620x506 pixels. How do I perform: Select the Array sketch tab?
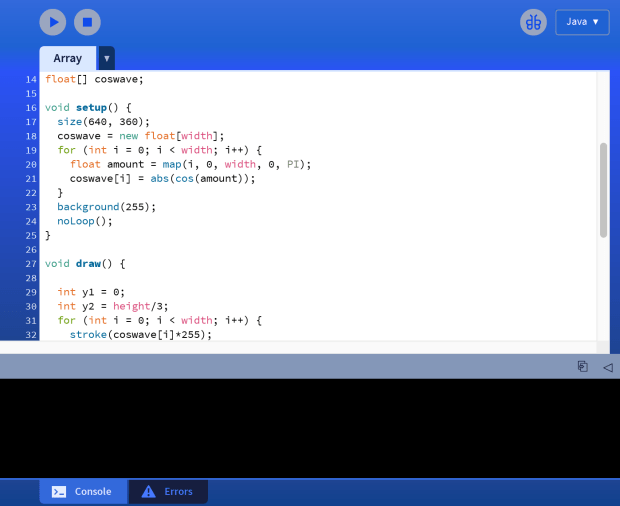point(68,58)
